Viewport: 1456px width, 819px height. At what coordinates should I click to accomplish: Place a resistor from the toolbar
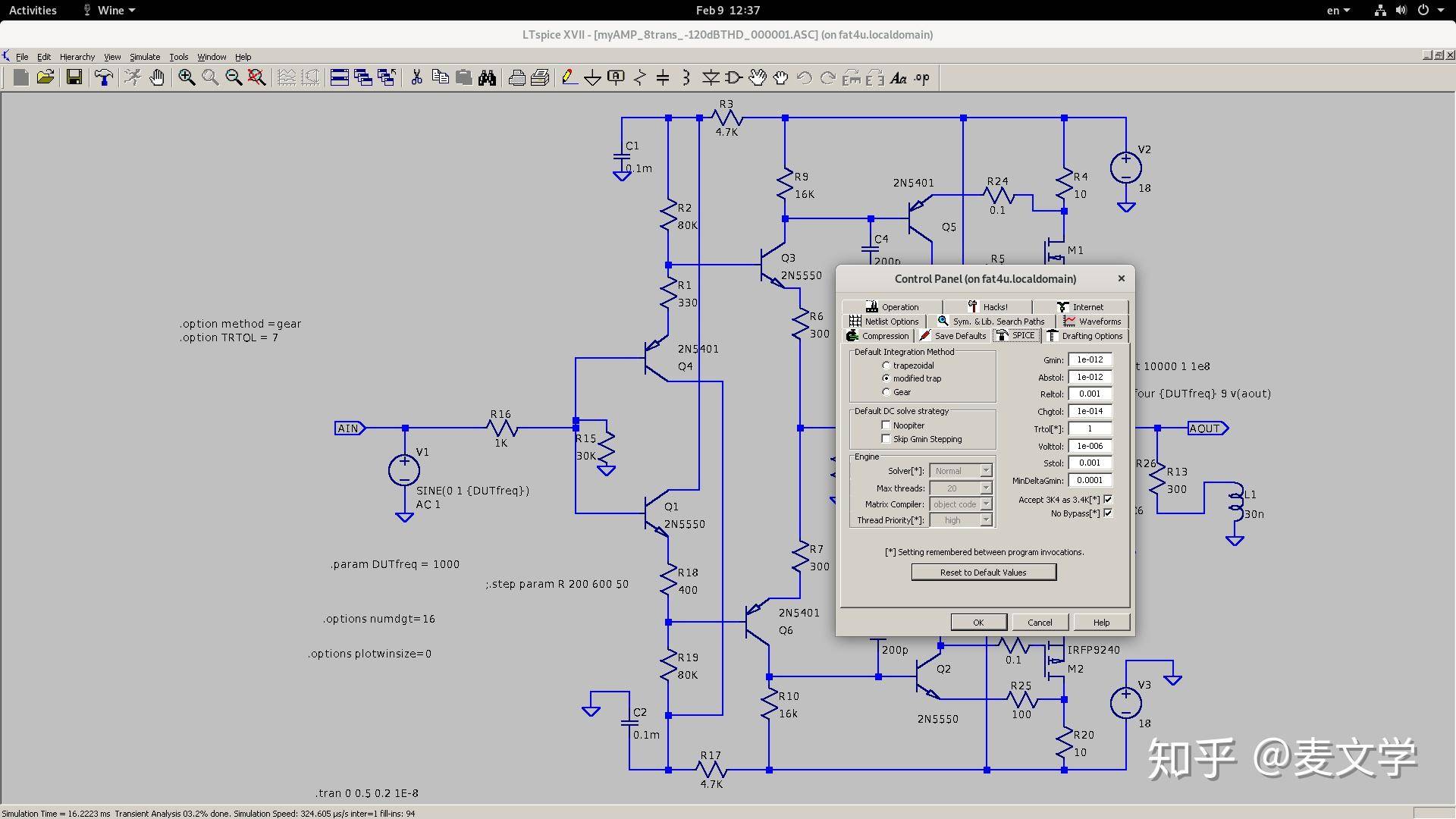pos(640,77)
